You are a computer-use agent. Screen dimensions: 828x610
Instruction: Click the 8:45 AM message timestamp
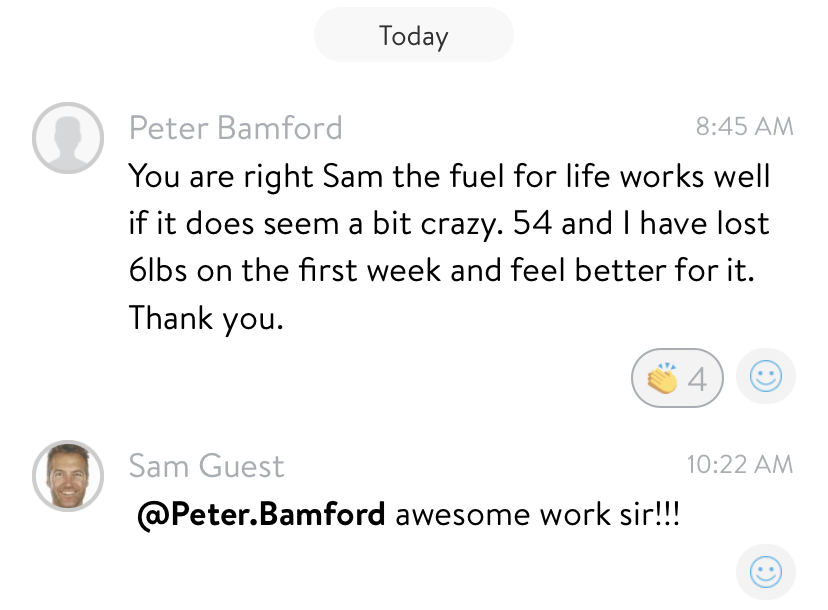coord(745,126)
